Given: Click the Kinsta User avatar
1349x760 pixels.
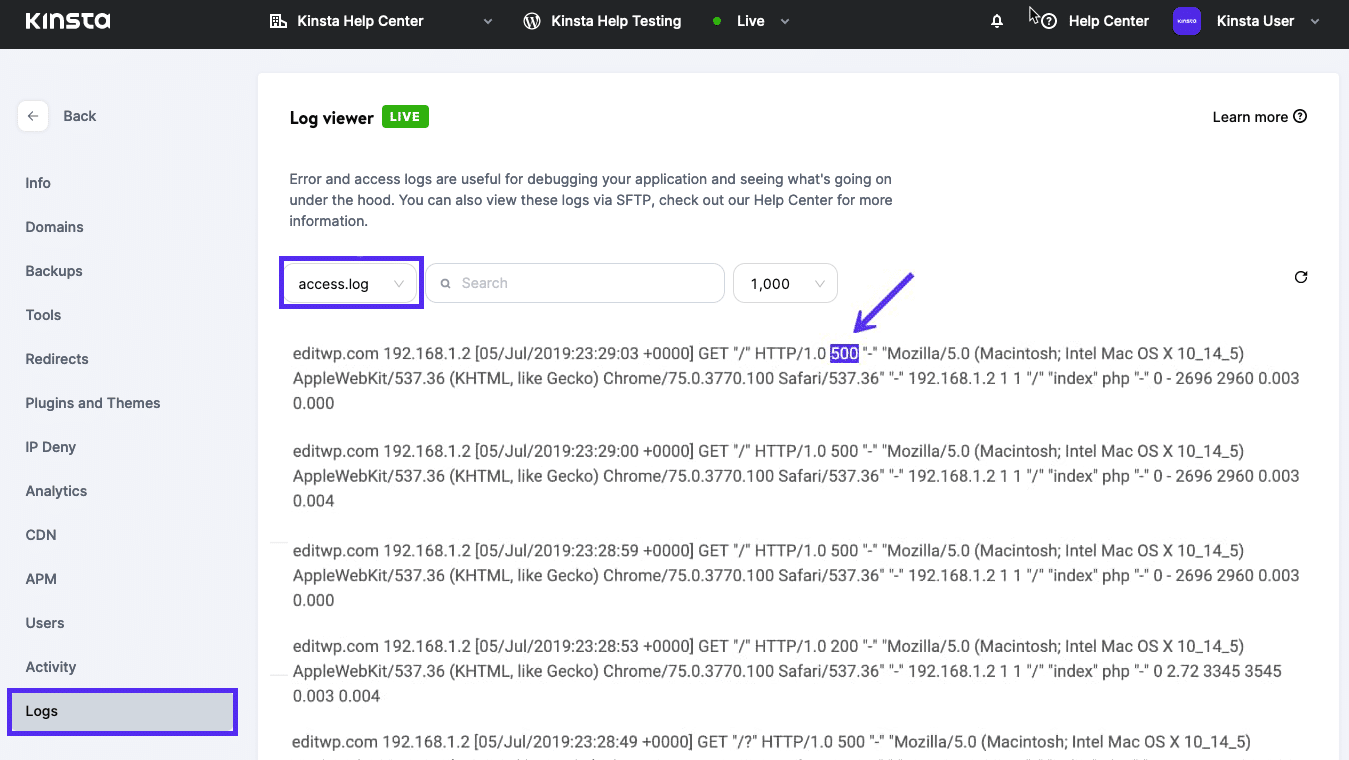Looking at the screenshot, I should (1186, 20).
